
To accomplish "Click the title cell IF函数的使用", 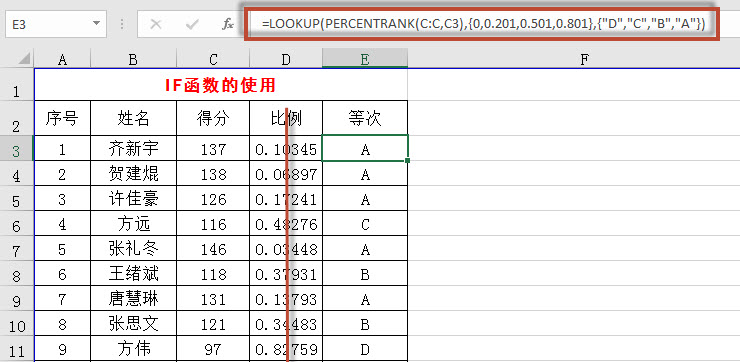I will click(x=220, y=85).
